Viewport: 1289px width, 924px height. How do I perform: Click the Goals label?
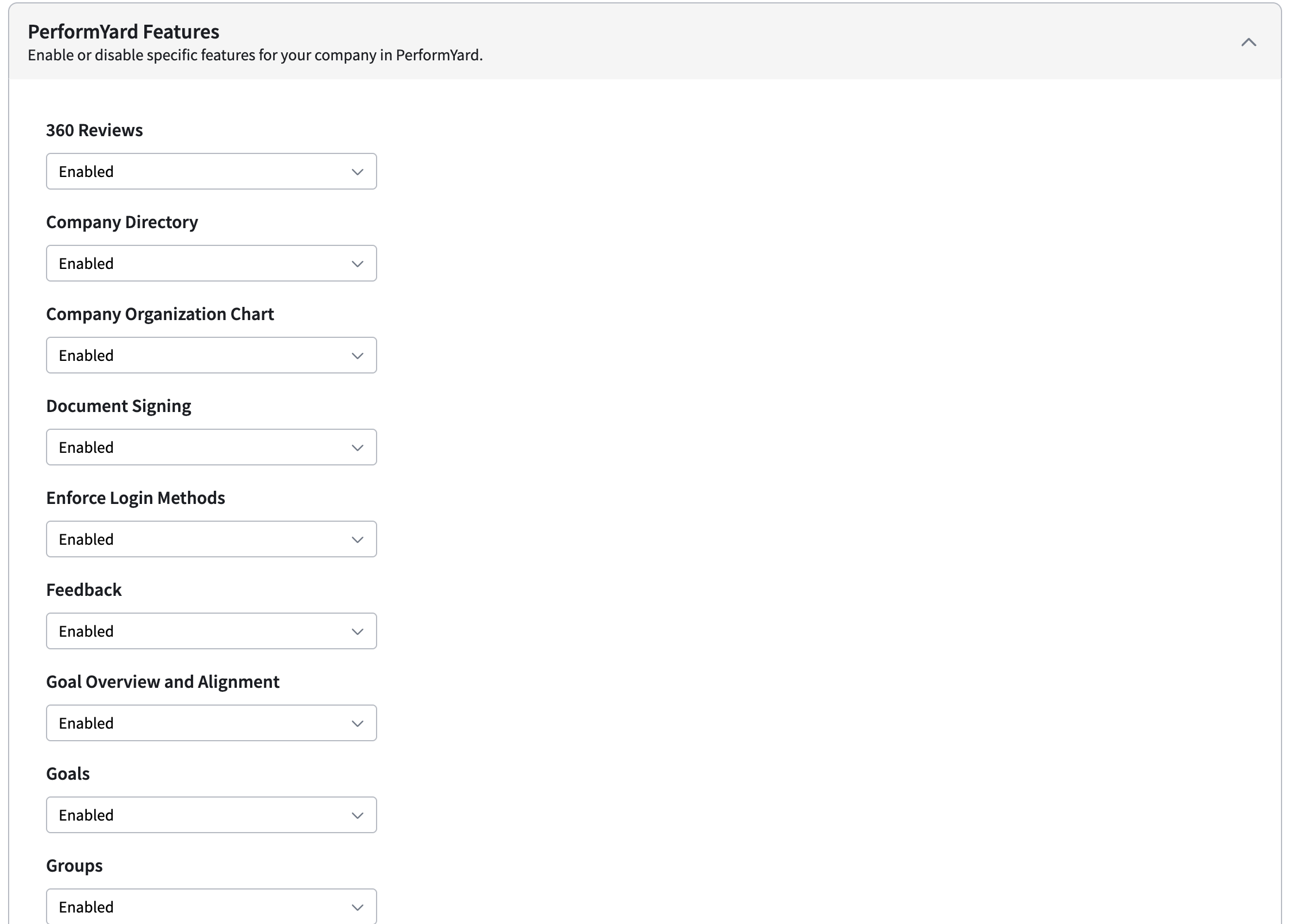coord(68,774)
